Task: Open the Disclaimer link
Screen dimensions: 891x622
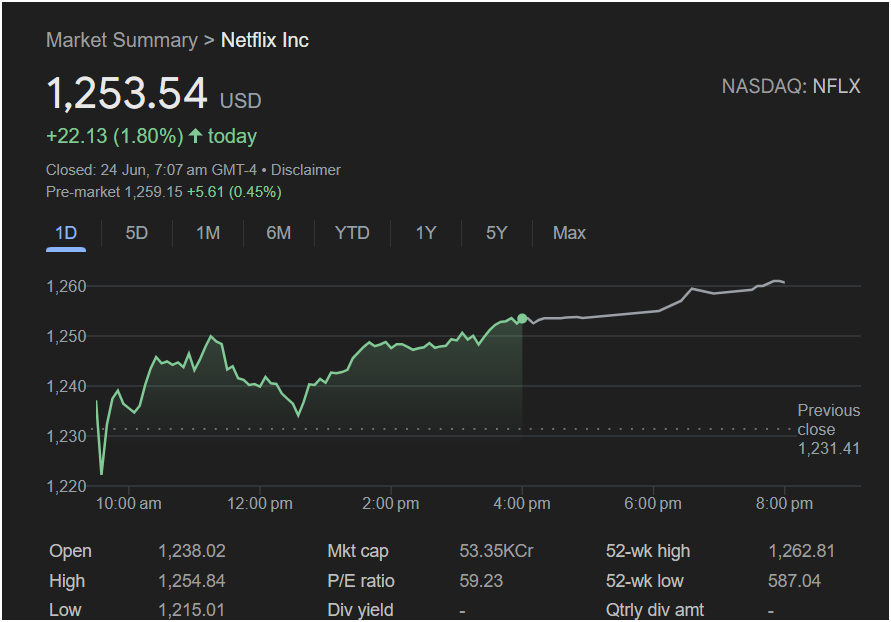Action: [306, 170]
